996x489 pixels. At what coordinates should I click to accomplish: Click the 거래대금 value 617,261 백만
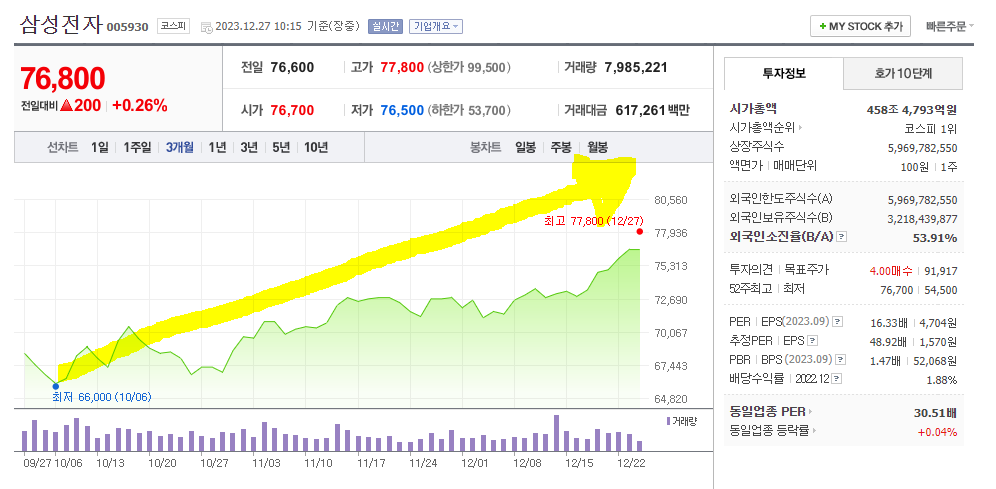coord(652,111)
